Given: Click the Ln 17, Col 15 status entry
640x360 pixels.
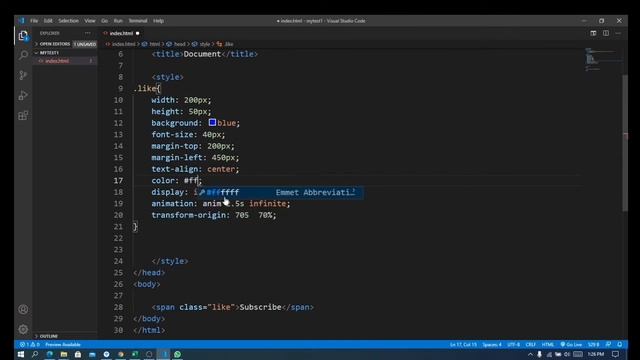Looking at the screenshot, I should 463,344.
